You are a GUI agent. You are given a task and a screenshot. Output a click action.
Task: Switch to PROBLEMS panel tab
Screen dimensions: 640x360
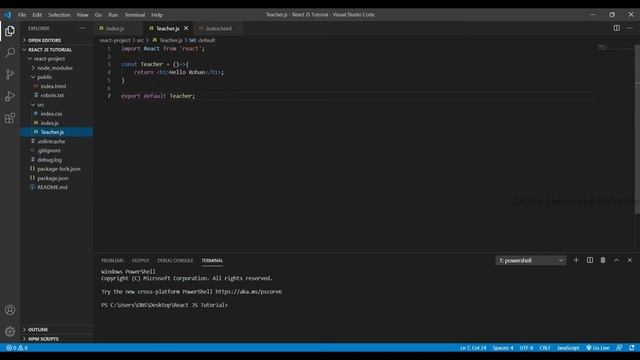click(112, 260)
